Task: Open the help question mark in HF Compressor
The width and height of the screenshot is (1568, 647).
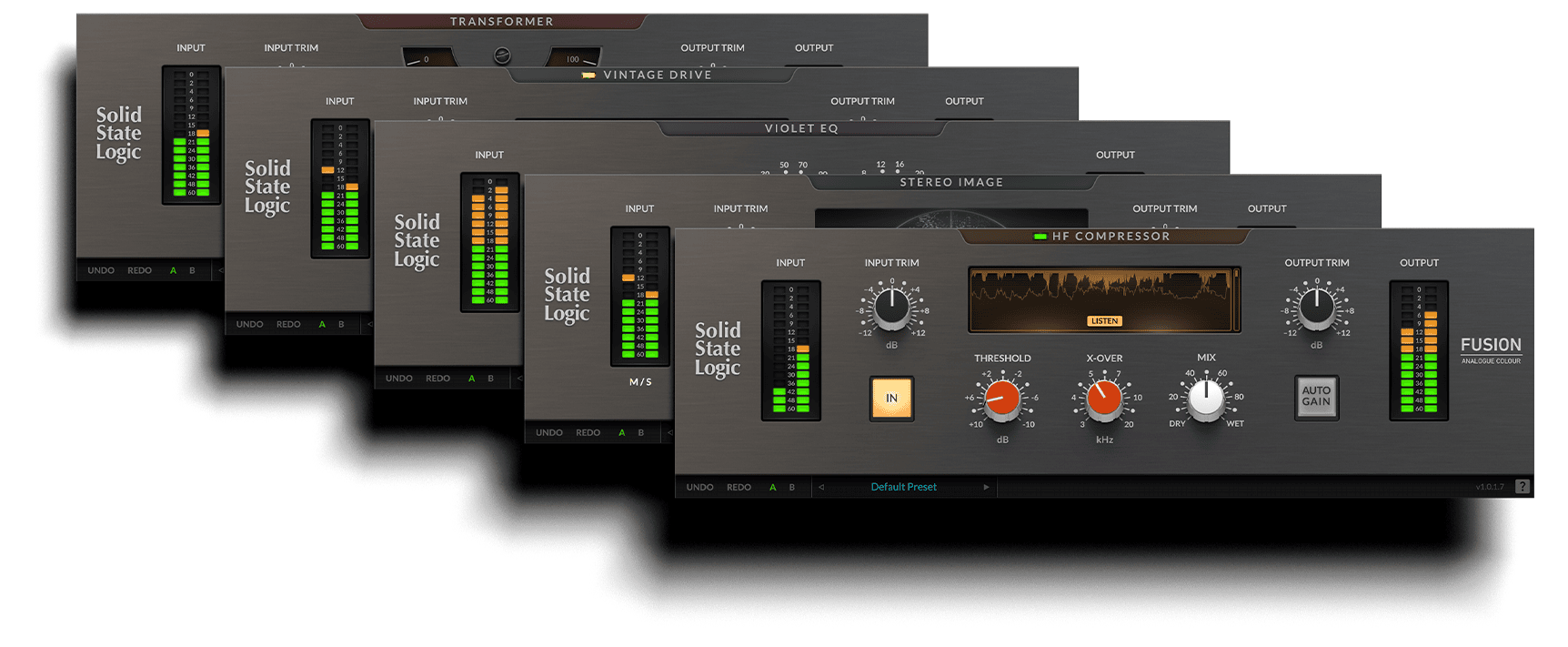Action: pyautogui.click(x=1523, y=487)
